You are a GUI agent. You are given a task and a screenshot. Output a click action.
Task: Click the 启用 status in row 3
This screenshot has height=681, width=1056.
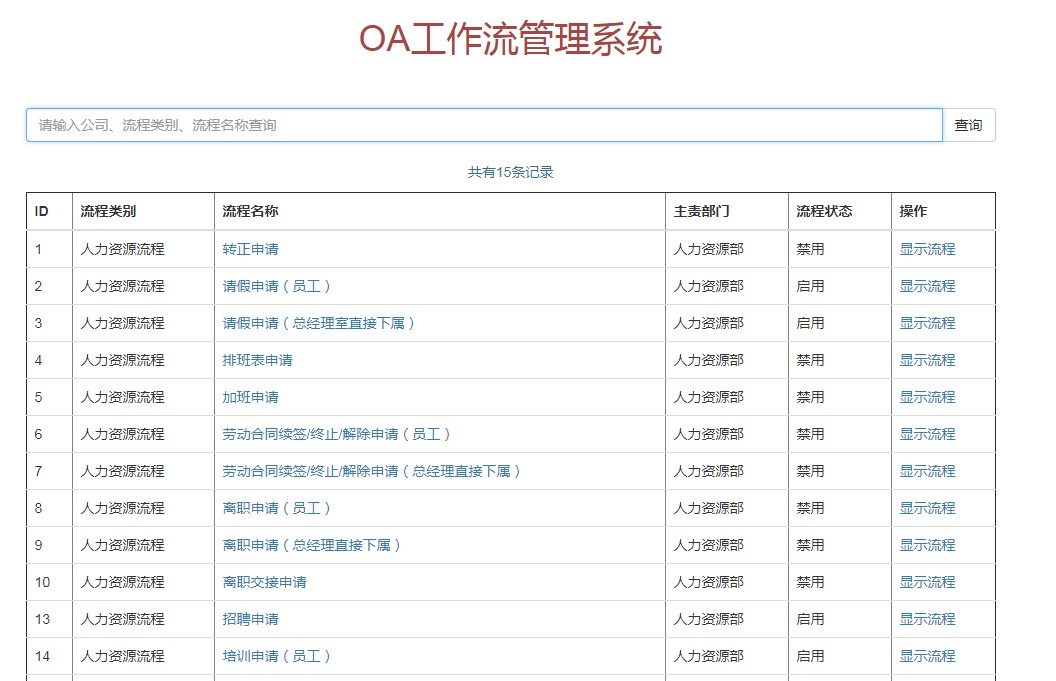pos(810,323)
